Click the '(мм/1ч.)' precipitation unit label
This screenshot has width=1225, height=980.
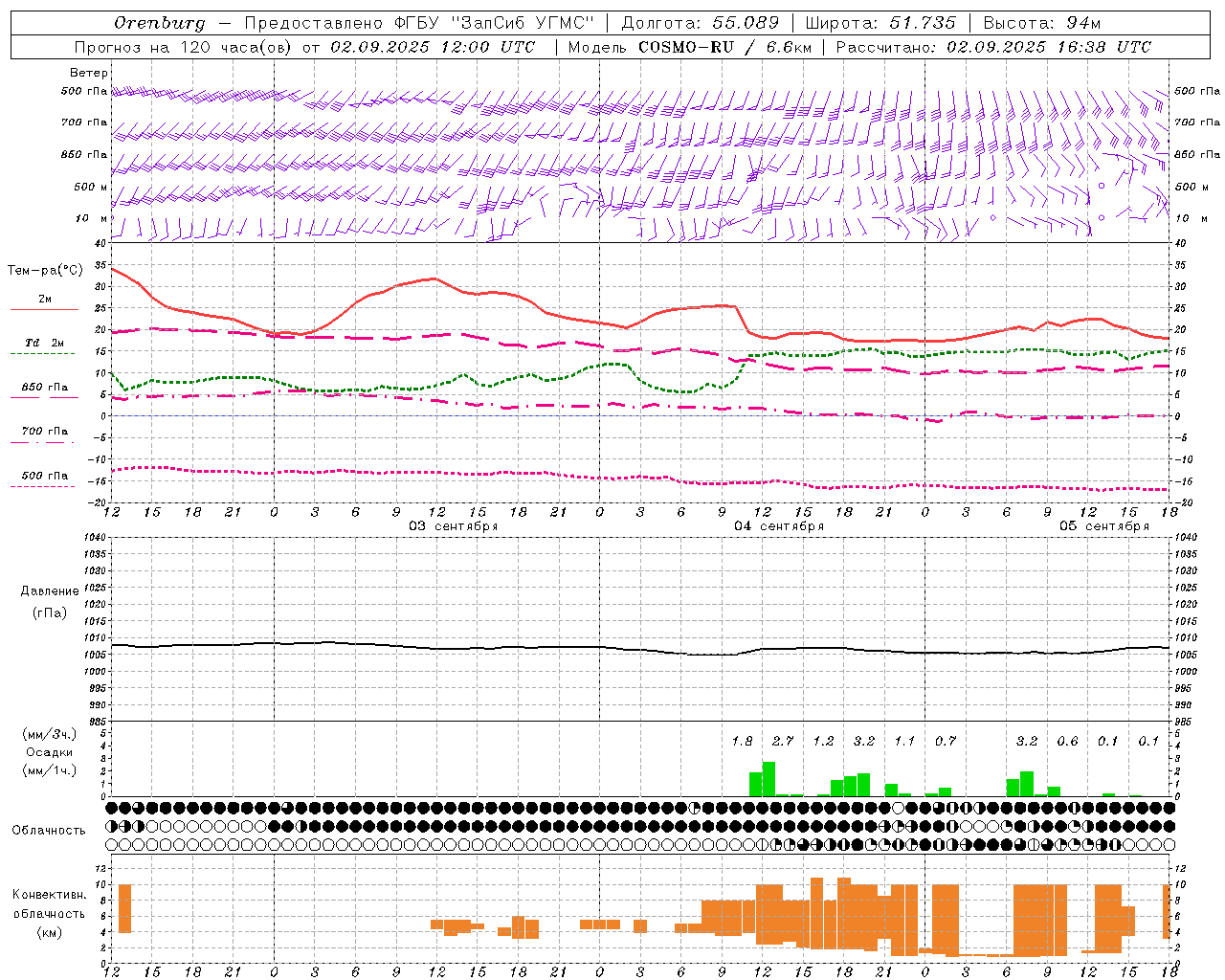pos(50,770)
